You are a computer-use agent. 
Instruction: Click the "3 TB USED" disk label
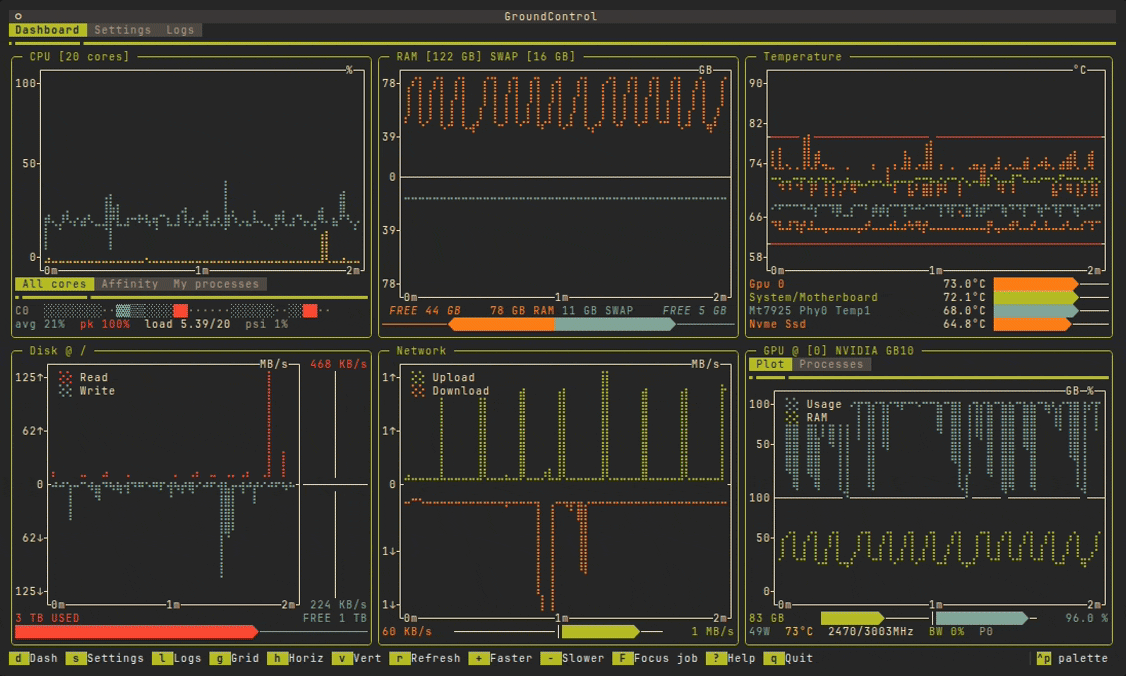[x=47, y=619]
